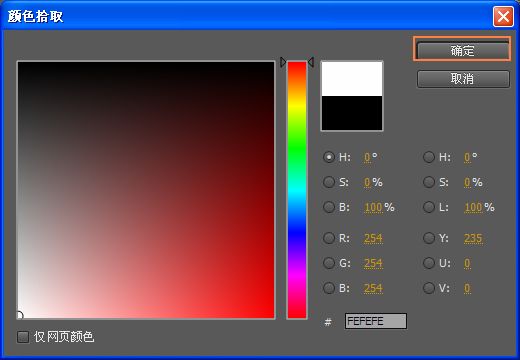Image resolution: width=520 pixels, height=360 pixels.
Task: Click the black original color swatch
Action: 352,113
